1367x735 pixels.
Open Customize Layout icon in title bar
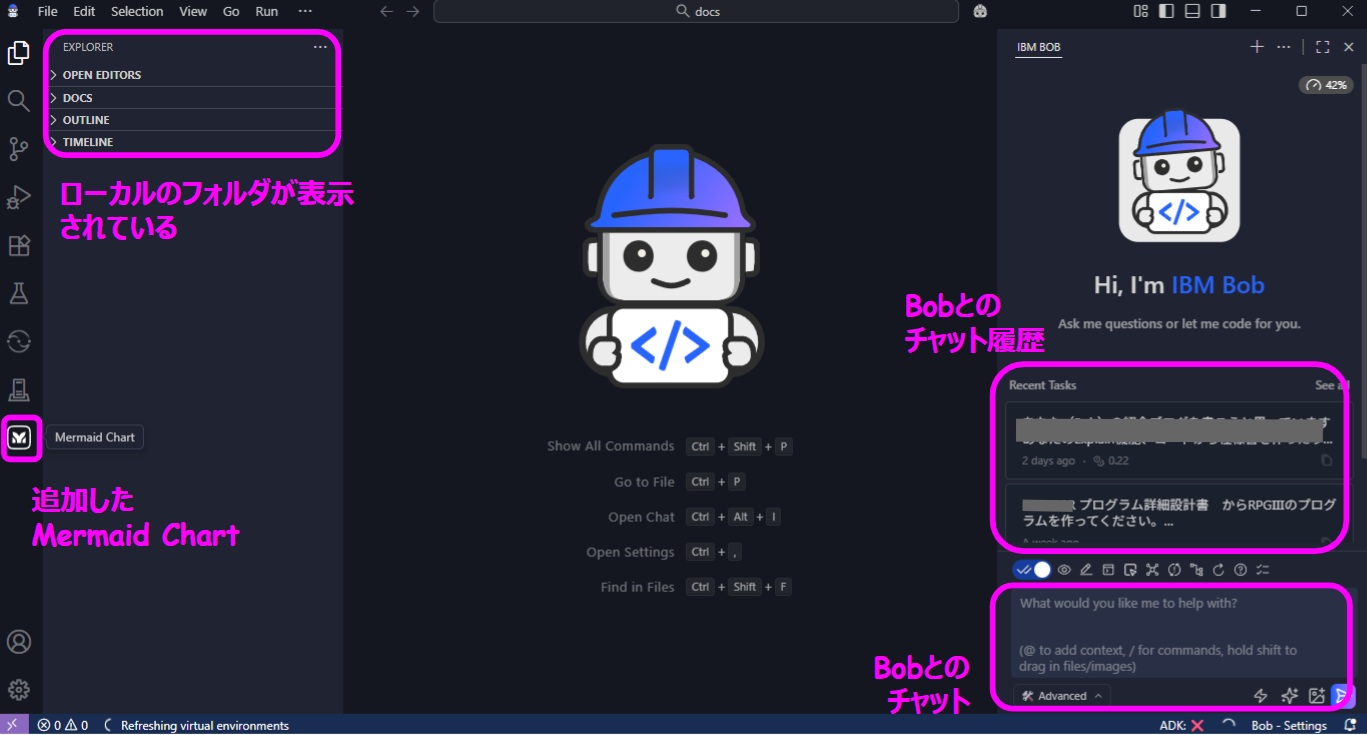click(x=1141, y=11)
